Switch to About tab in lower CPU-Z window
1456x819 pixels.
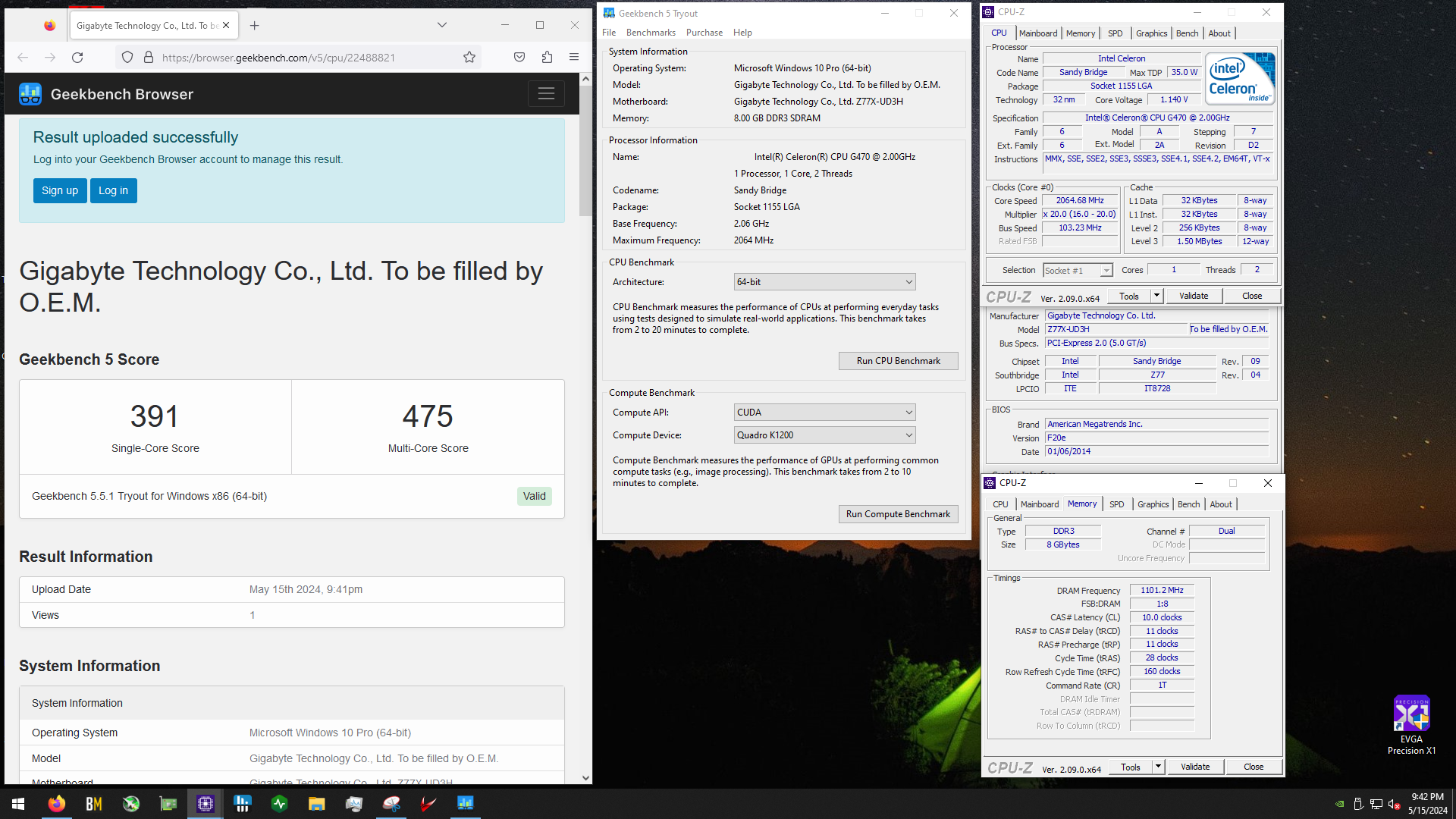pyautogui.click(x=1221, y=504)
